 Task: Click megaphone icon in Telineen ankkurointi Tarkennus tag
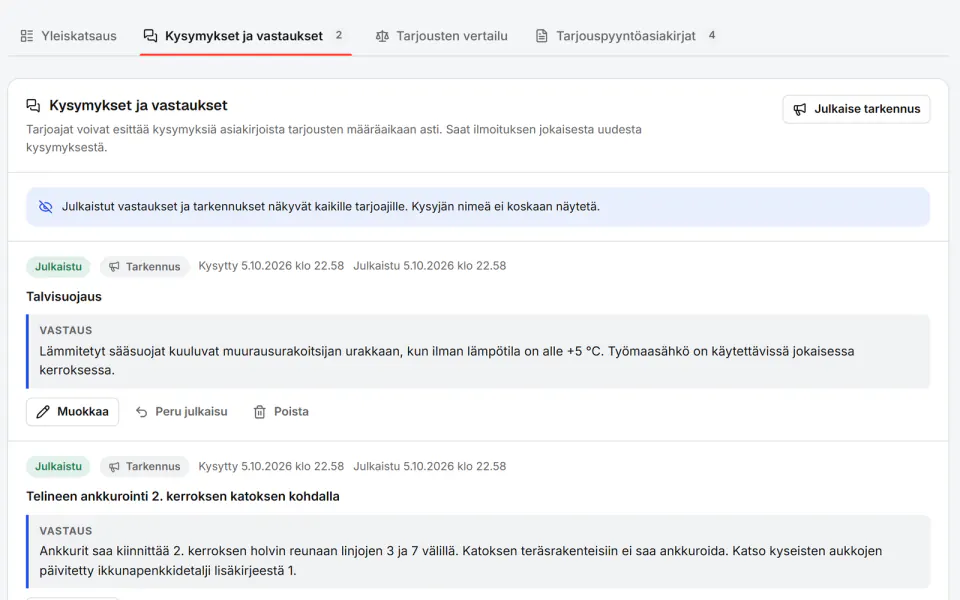[114, 467]
